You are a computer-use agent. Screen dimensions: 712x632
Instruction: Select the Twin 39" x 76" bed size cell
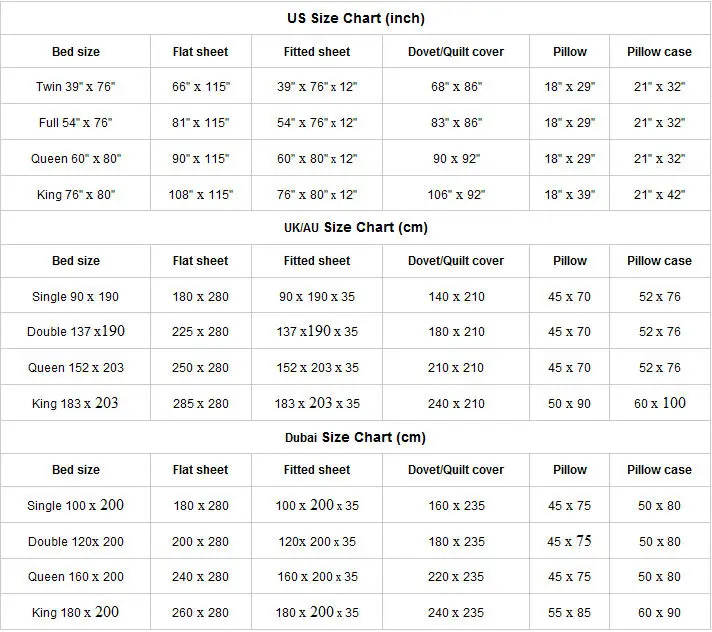76,87
